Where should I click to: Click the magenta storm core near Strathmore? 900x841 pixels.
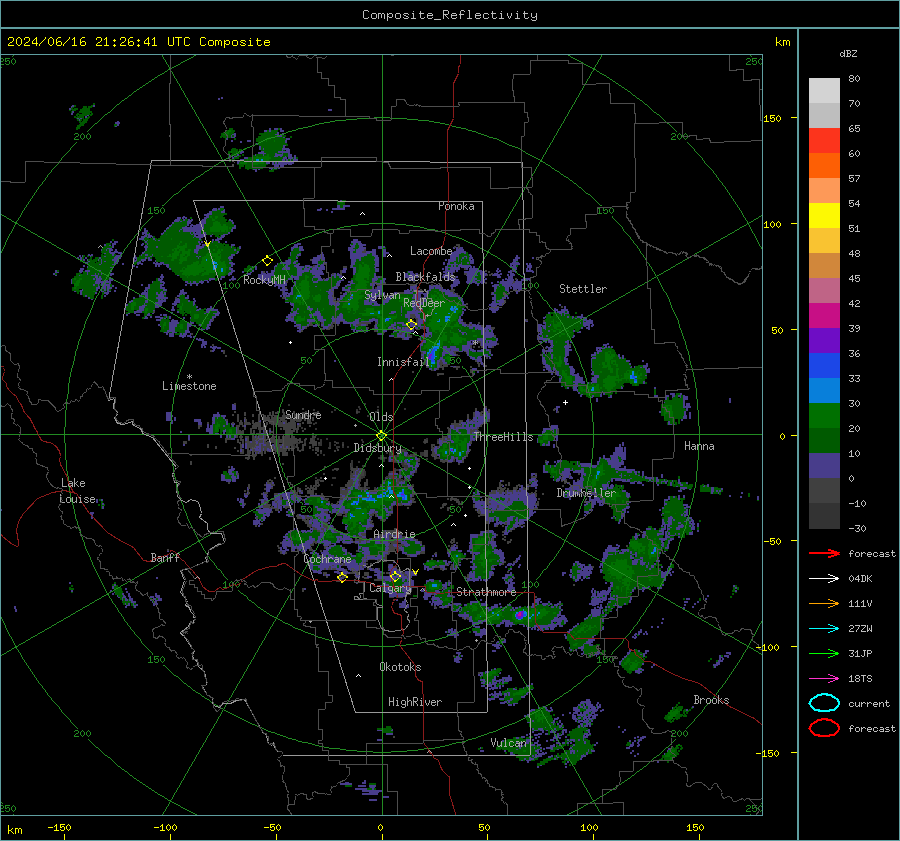[521, 615]
